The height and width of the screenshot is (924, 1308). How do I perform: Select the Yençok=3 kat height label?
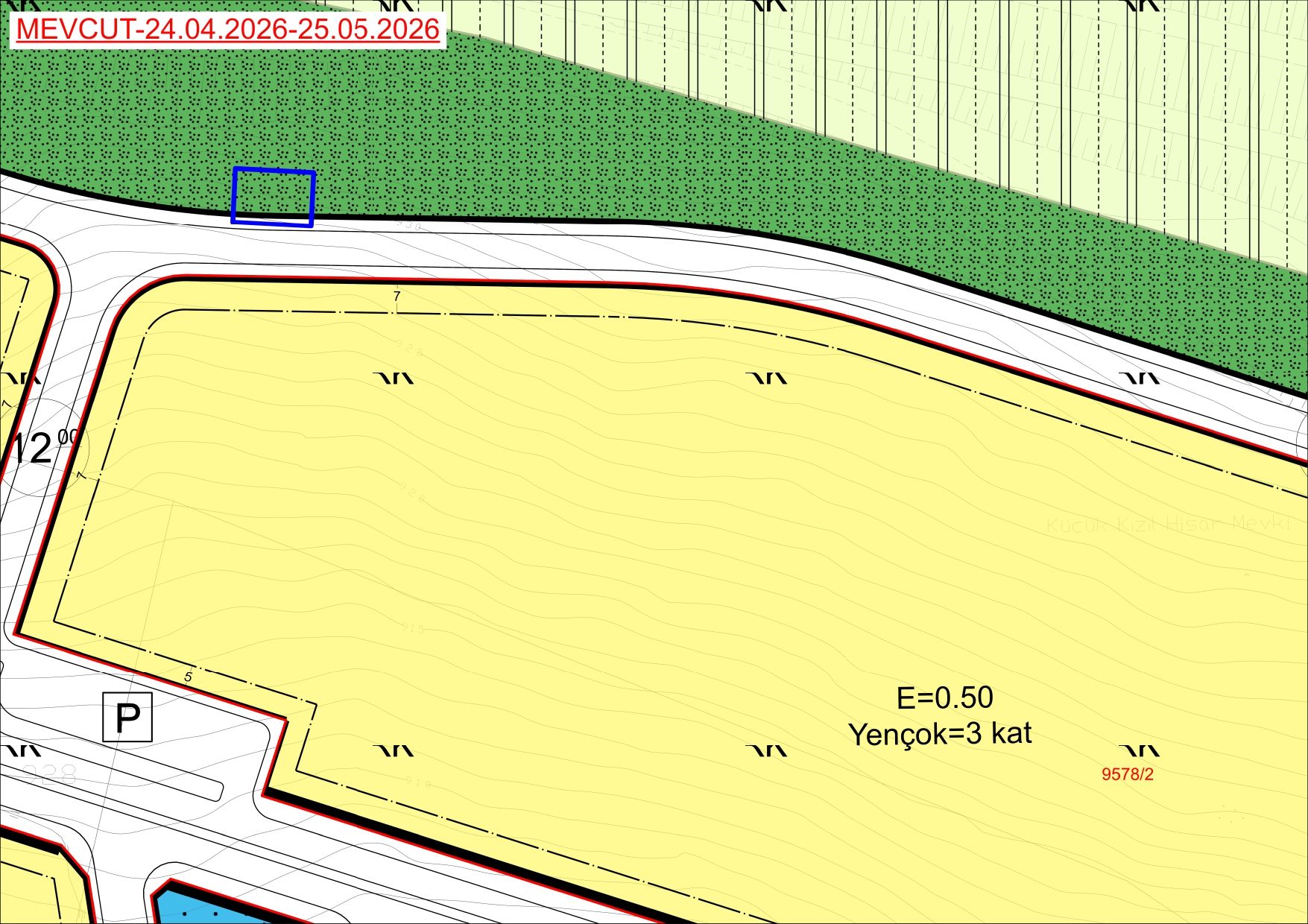940,734
